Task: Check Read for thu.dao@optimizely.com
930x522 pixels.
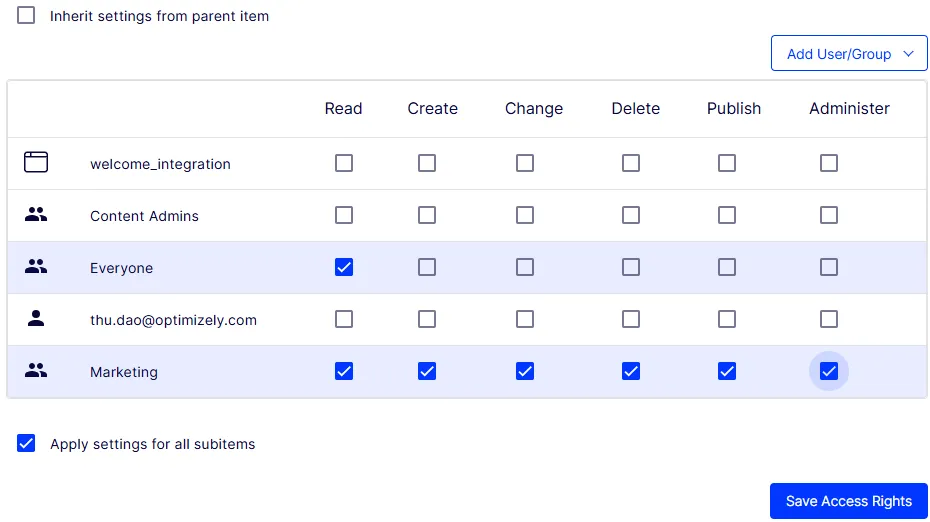Action: tap(344, 320)
